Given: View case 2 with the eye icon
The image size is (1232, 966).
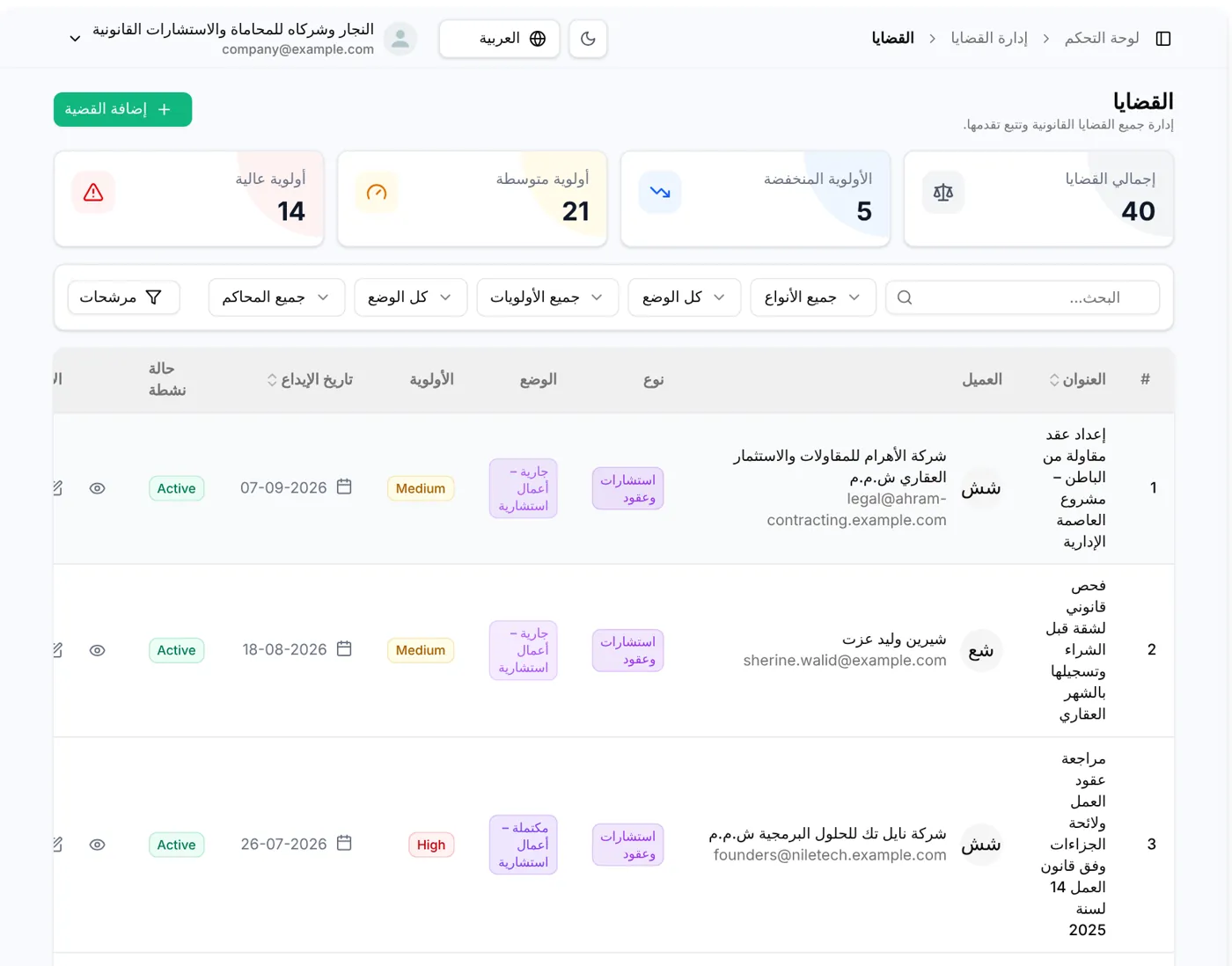Looking at the screenshot, I should point(98,650).
